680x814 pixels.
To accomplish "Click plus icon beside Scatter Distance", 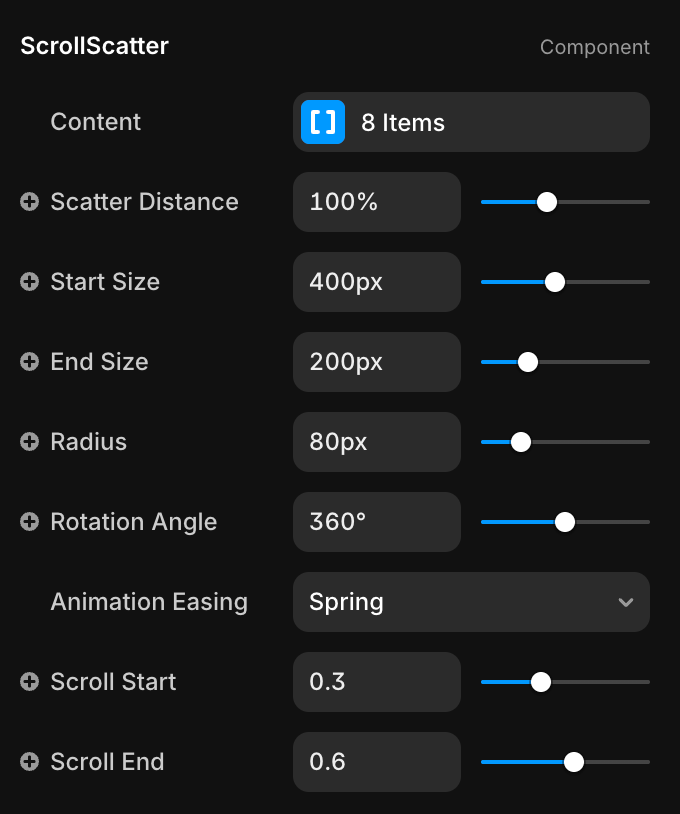I will click(x=30, y=202).
